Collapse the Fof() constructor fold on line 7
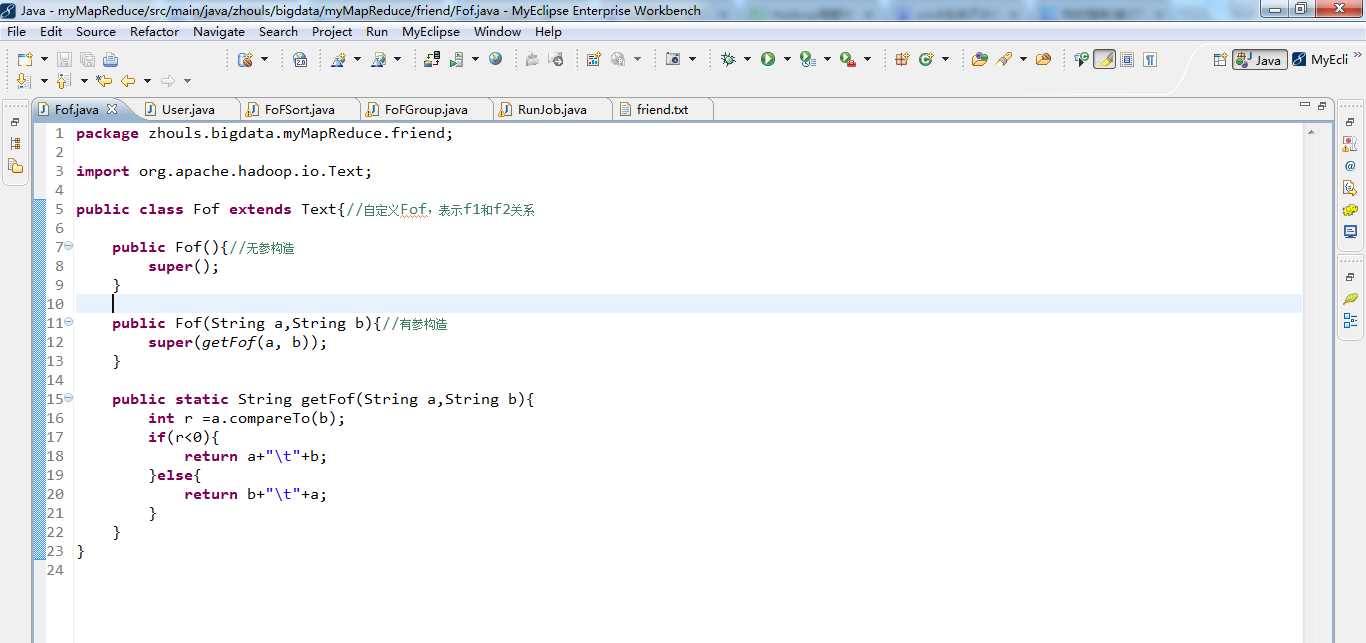The height and width of the screenshot is (643, 1366). pos(68,246)
